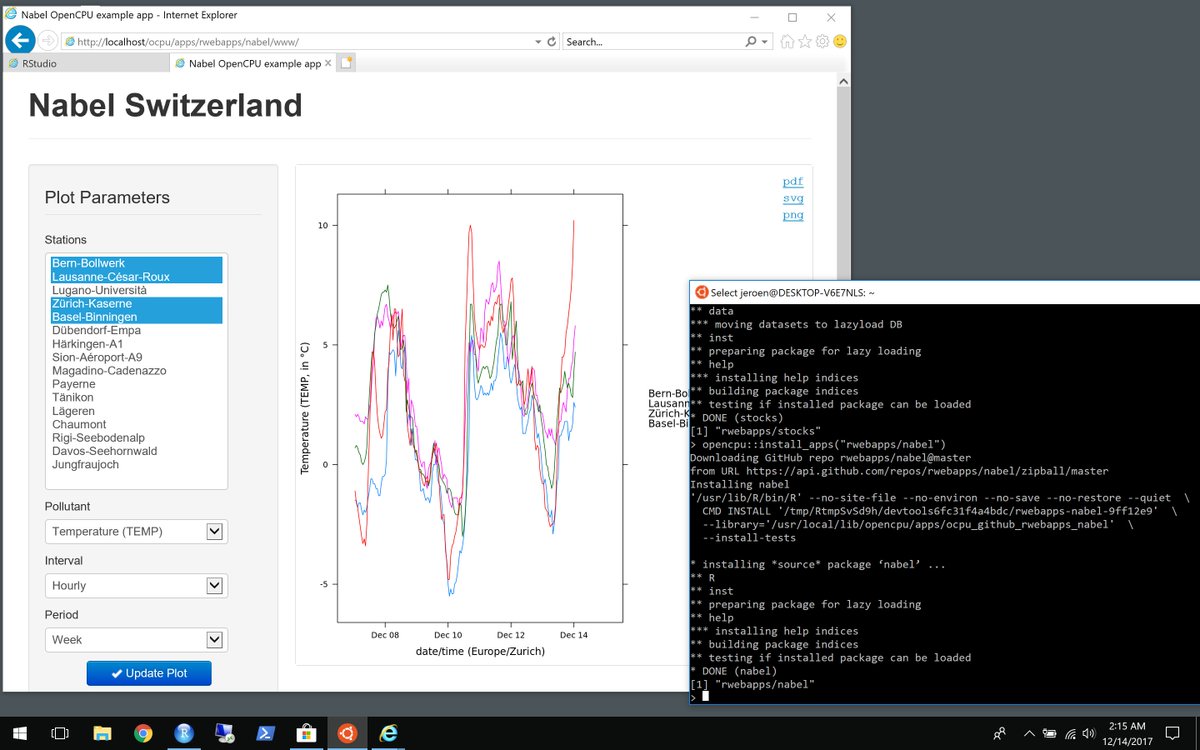This screenshot has height=750, width=1200.
Task: Select Lägeren station
Action: pyautogui.click(x=136, y=411)
